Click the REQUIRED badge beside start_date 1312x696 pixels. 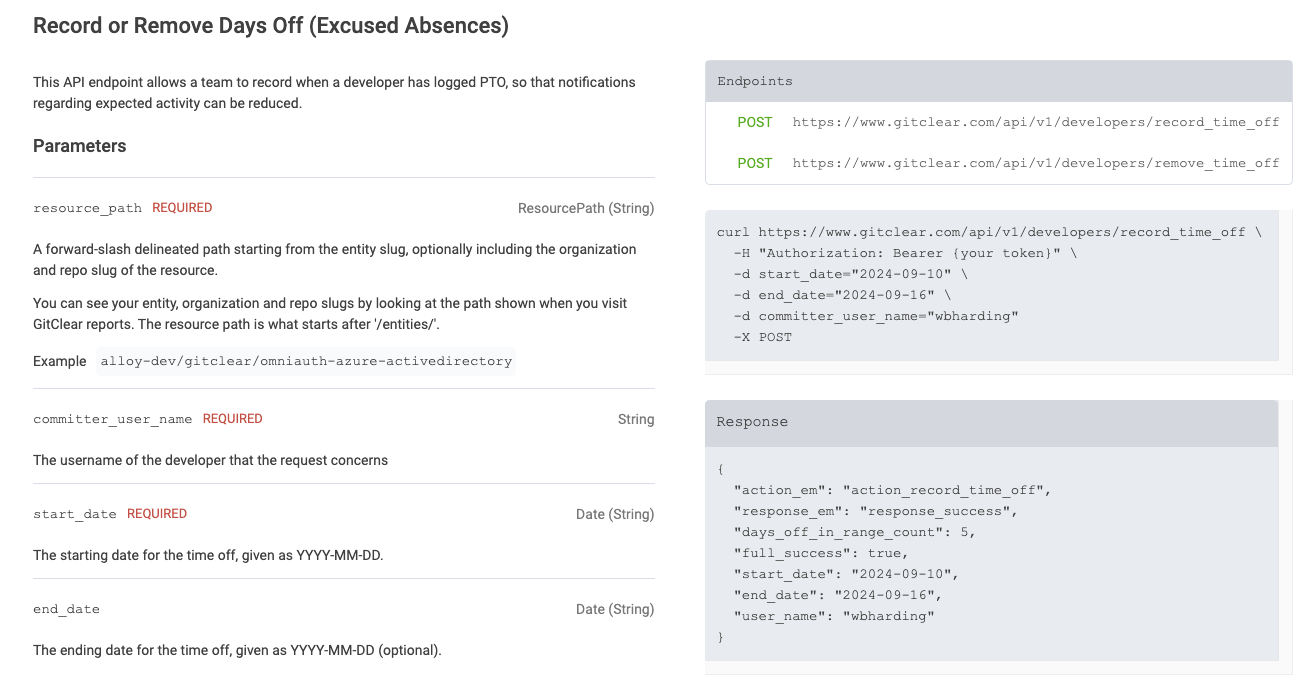click(157, 514)
